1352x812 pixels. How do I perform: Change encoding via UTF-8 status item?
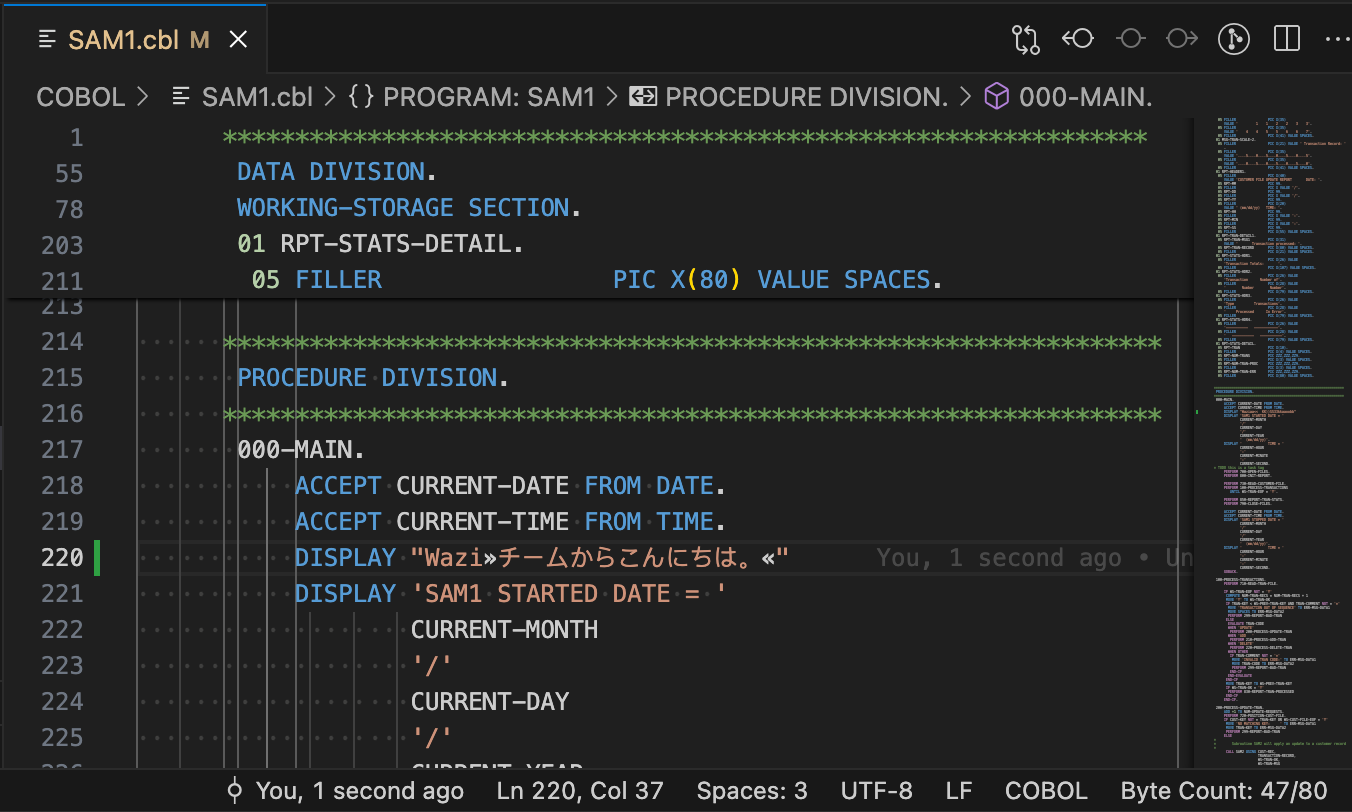876,790
